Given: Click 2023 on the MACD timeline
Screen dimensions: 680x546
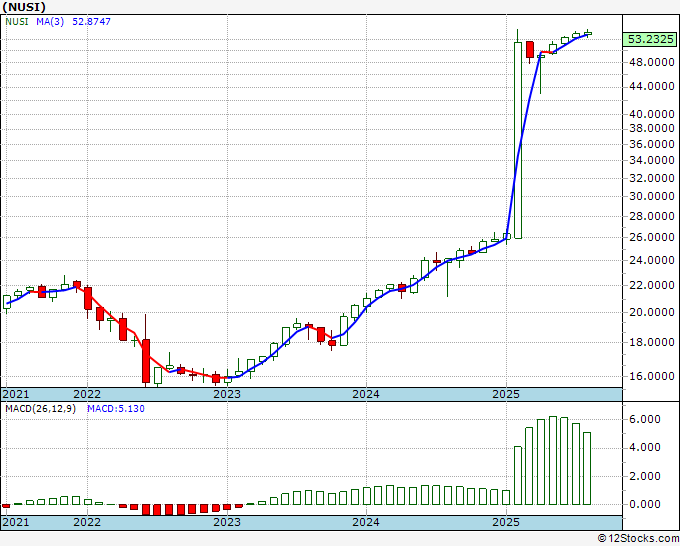Looking at the screenshot, I should [x=227, y=522].
